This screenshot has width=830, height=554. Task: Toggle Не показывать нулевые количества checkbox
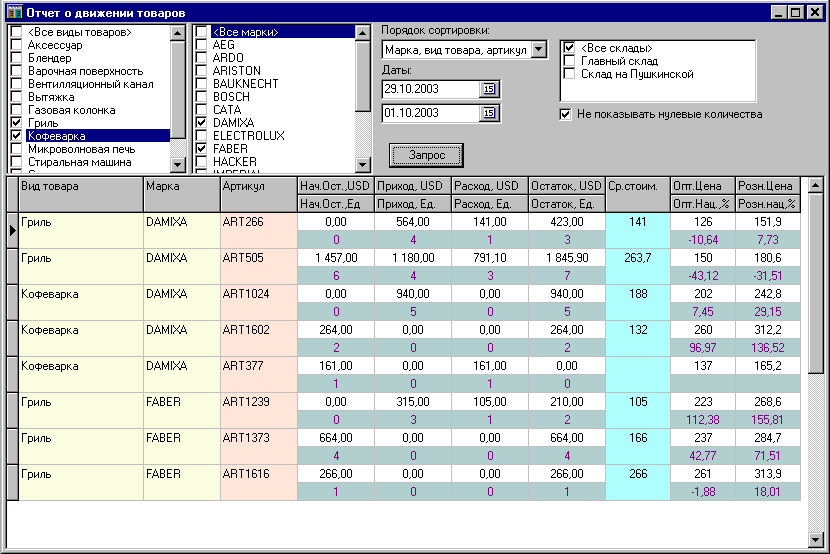pos(565,114)
